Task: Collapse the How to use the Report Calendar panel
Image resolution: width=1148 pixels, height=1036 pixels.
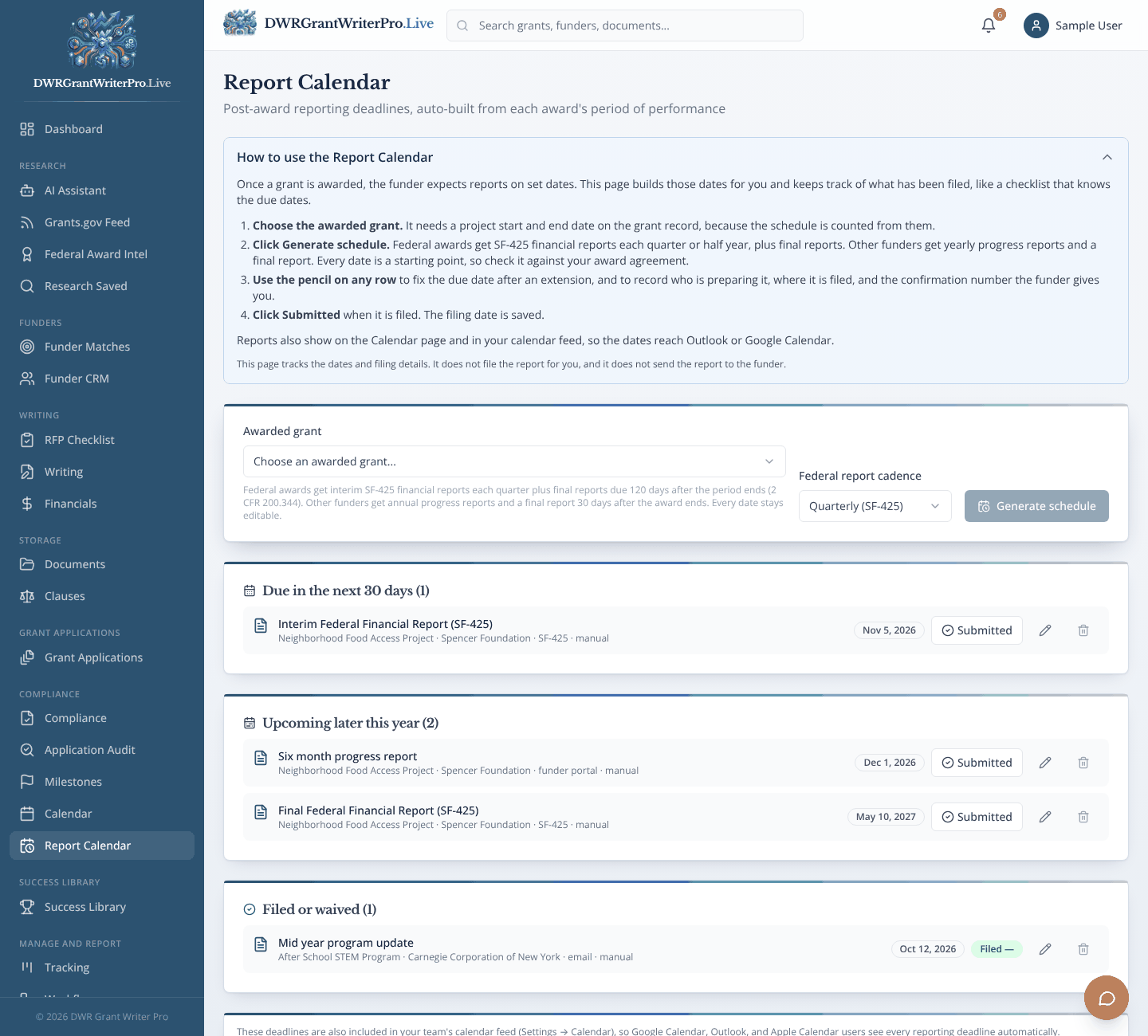Action: pyautogui.click(x=1107, y=157)
